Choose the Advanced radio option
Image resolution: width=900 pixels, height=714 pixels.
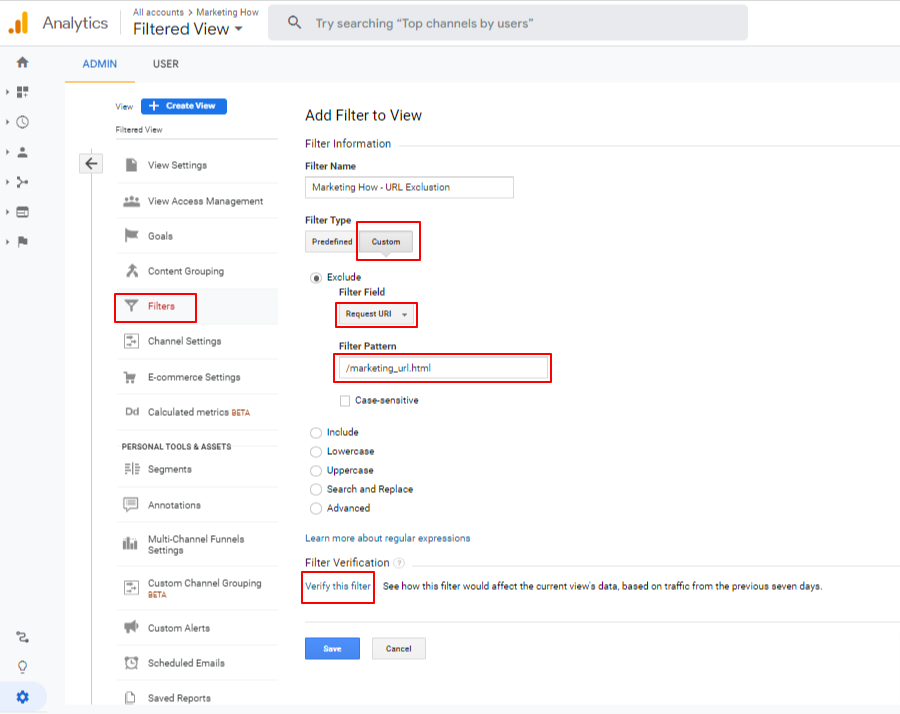(x=316, y=509)
